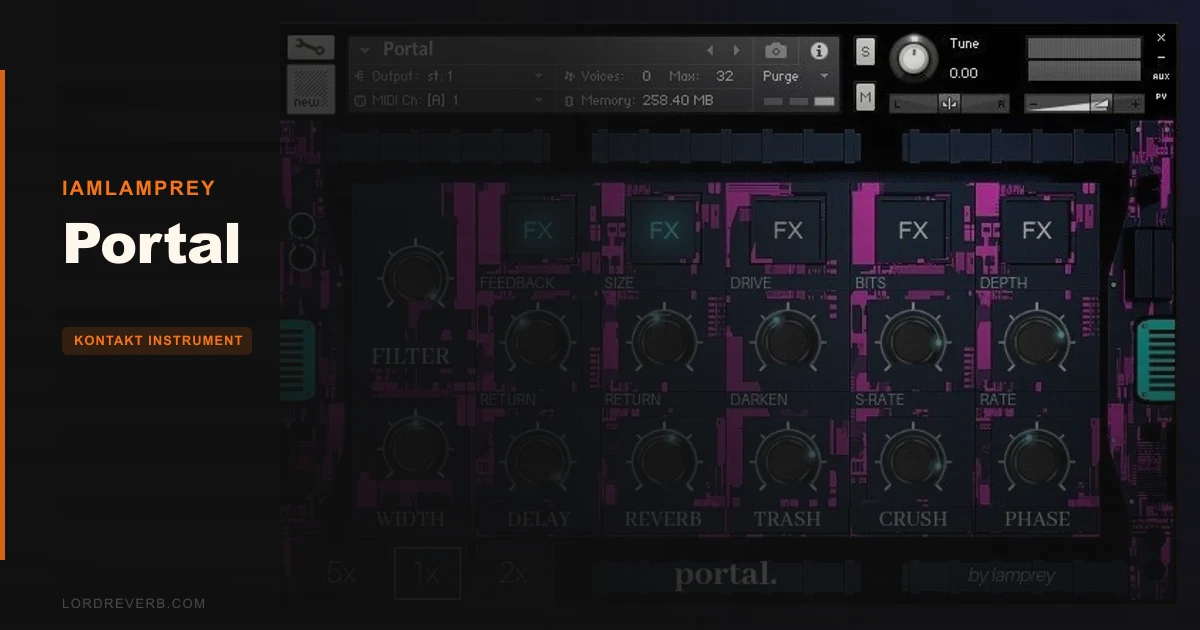Click the large Portal title text
This screenshot has height=630, width=1200.
(152, 243)
